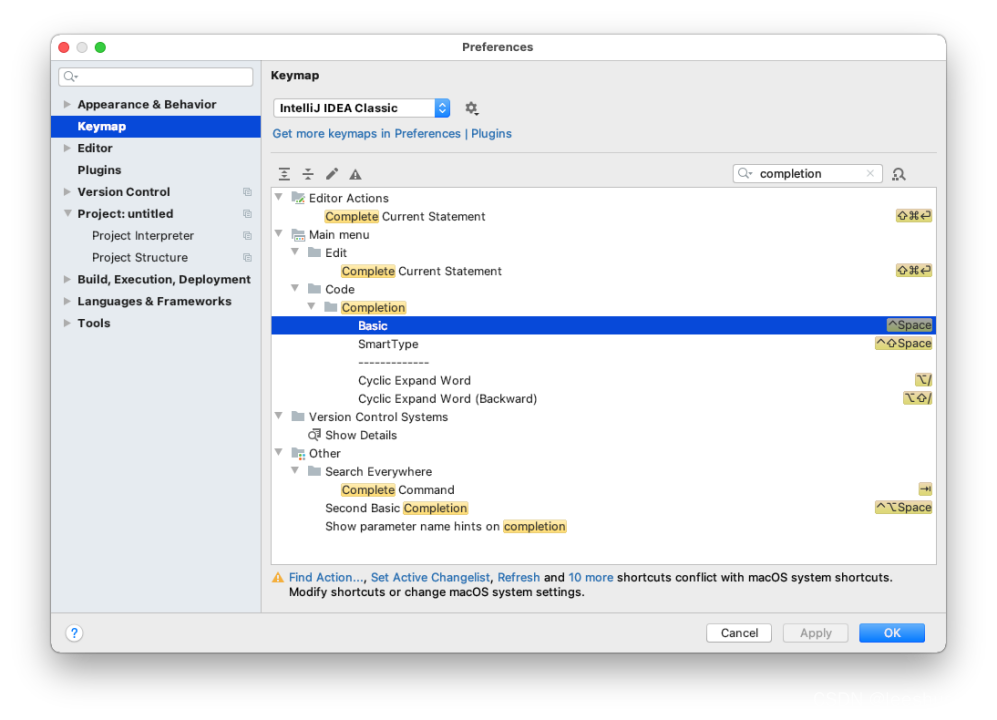The image size is (997, 720).
Task: Click the Show Details action icon
Action: pos(314,435)
